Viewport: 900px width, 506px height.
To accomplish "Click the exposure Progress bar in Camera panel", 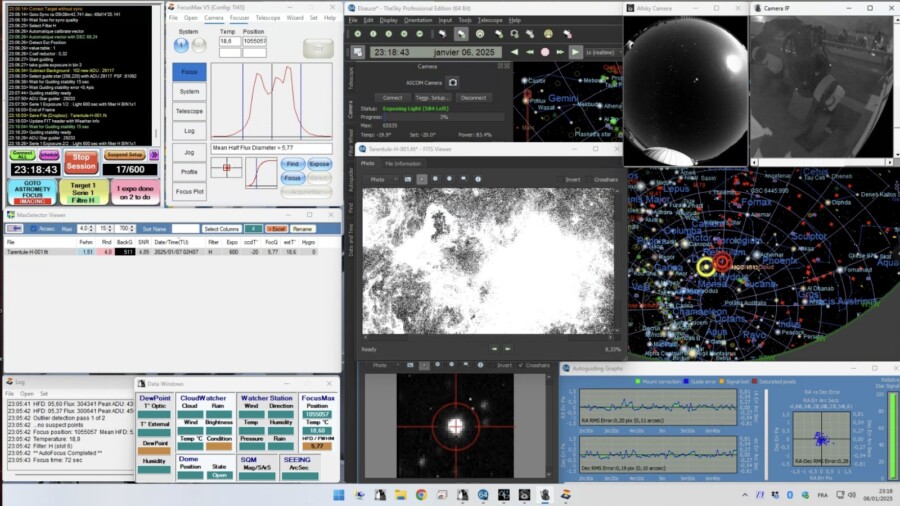I will (x=444, y=117).
